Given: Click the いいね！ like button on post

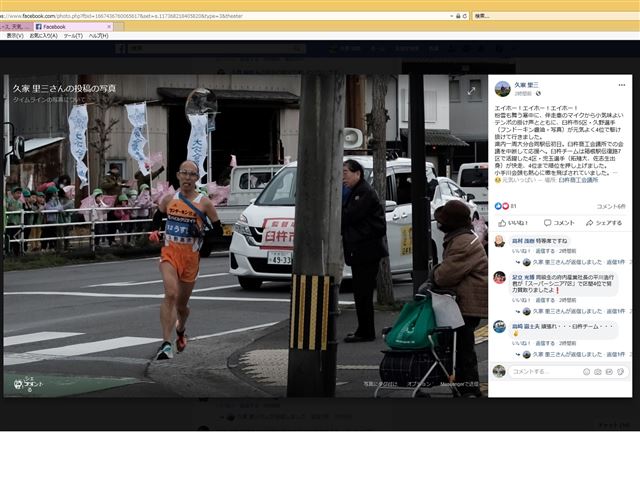Looking at the screenshot, I should [513, 223].
